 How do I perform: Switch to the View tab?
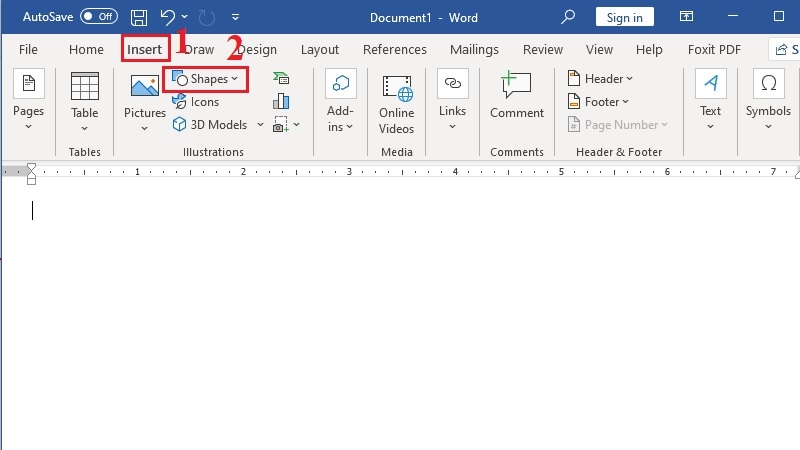pos(599,49)
